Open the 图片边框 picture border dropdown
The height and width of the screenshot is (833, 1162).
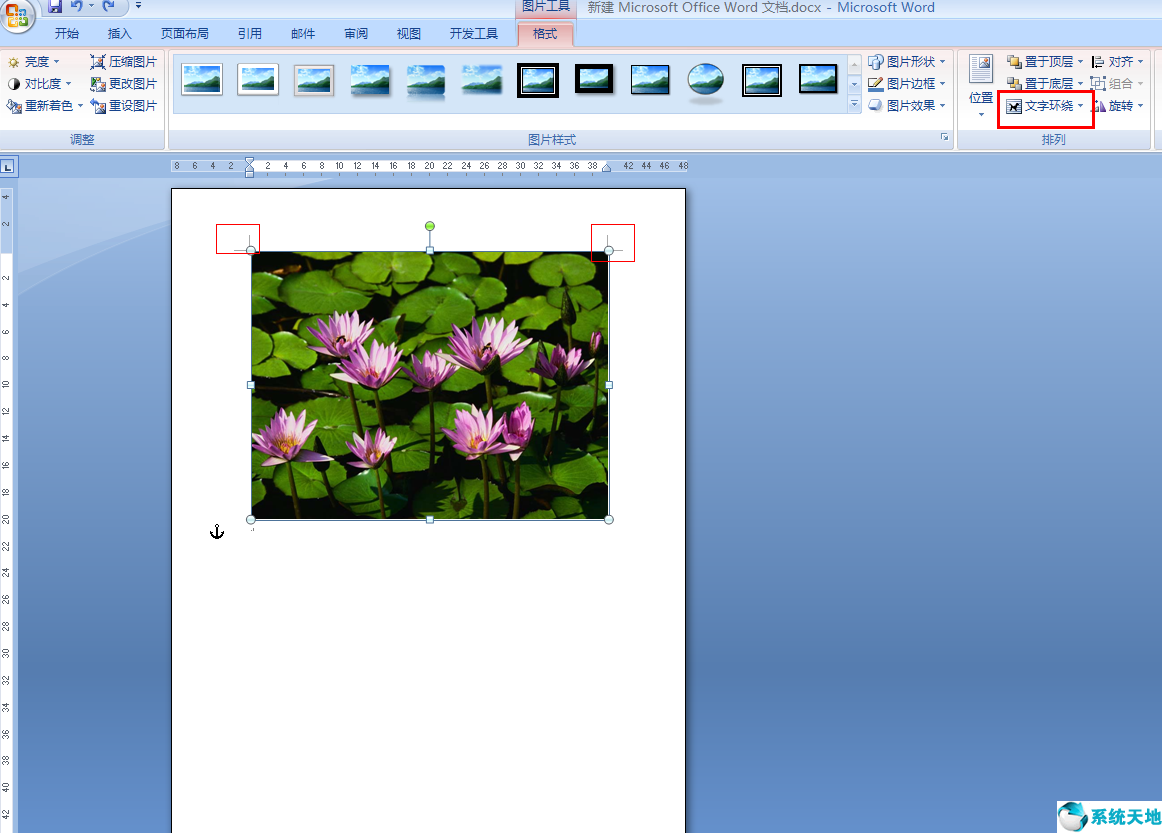pyautogui.click(x=907, y=84)
